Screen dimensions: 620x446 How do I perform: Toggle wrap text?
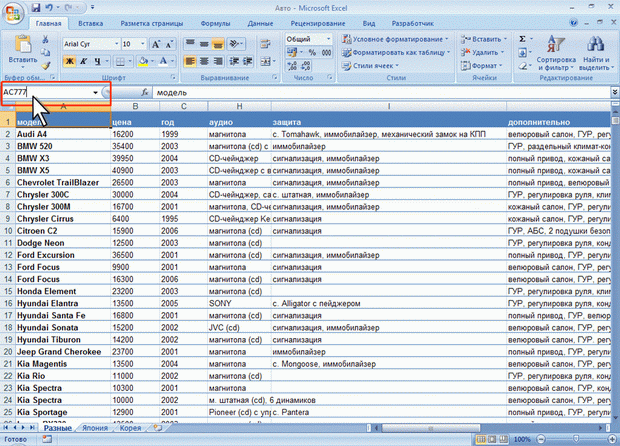click(x=265, y=43)
